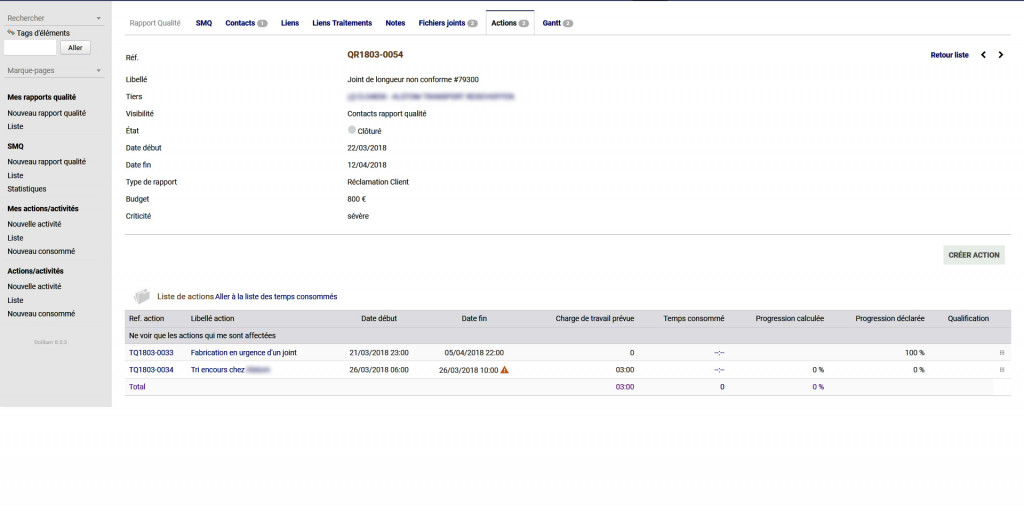Click Retour liste link

pyautogui.click(x=949, y=55)
